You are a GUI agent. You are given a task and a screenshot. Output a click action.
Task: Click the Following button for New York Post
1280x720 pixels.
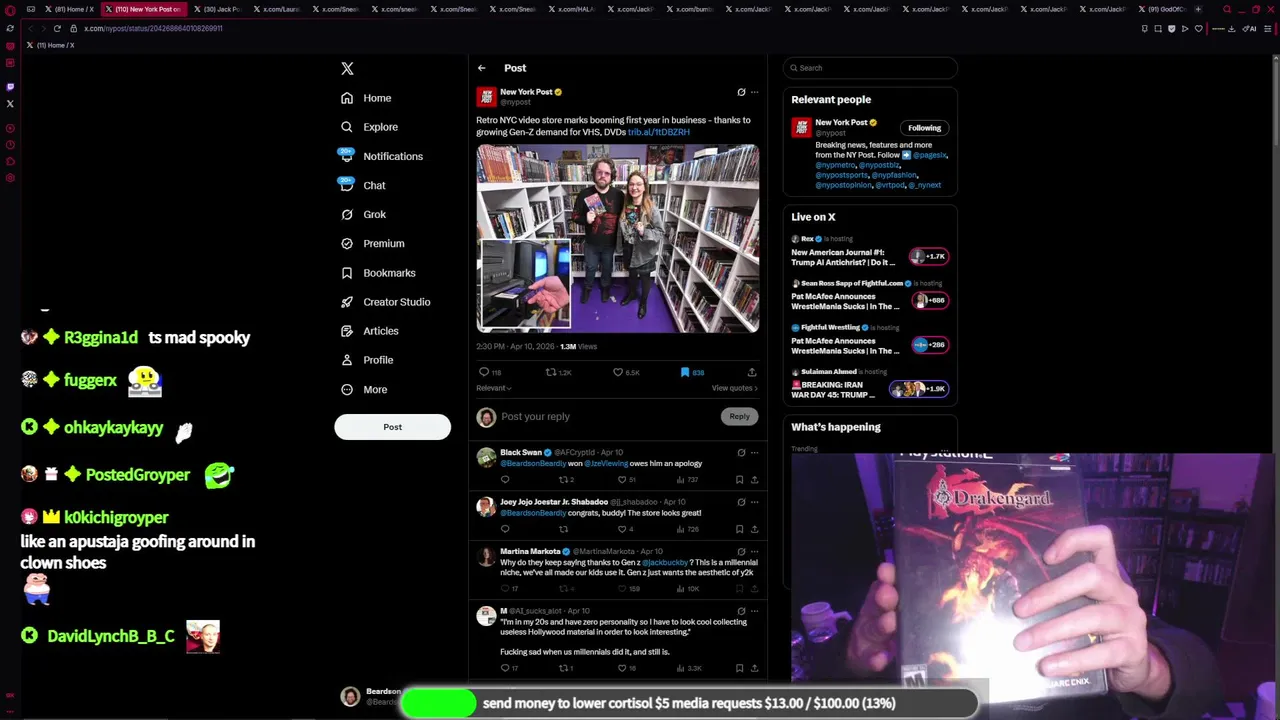[924, 128]
